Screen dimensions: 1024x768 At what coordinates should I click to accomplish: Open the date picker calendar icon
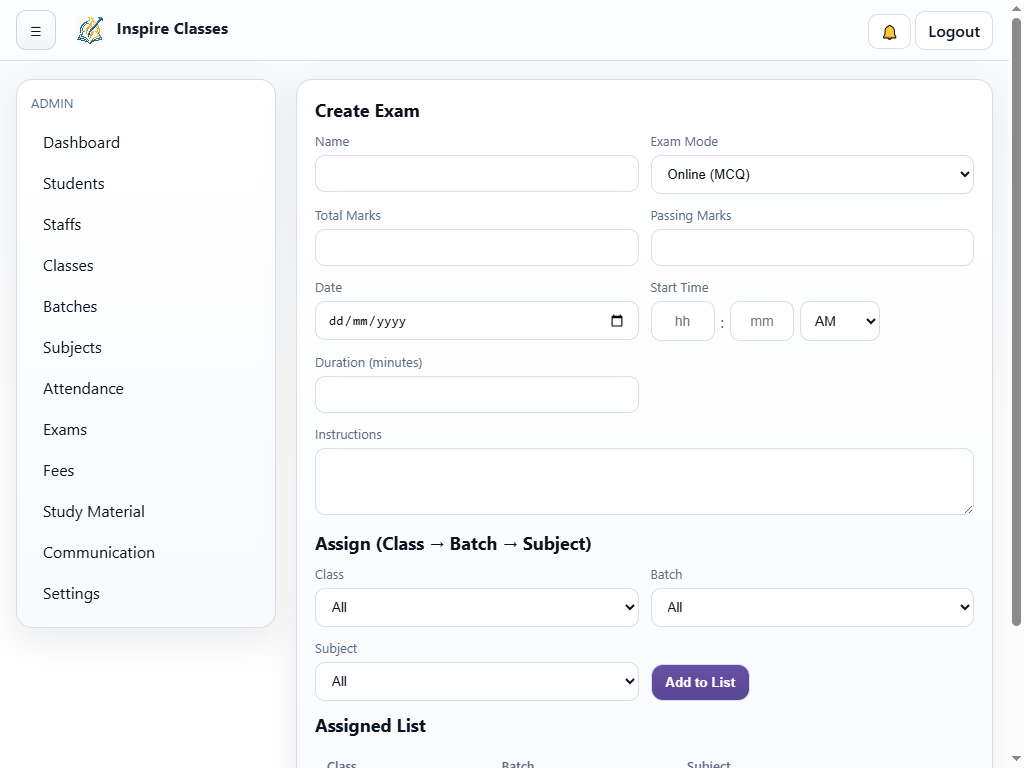(617, 321)
